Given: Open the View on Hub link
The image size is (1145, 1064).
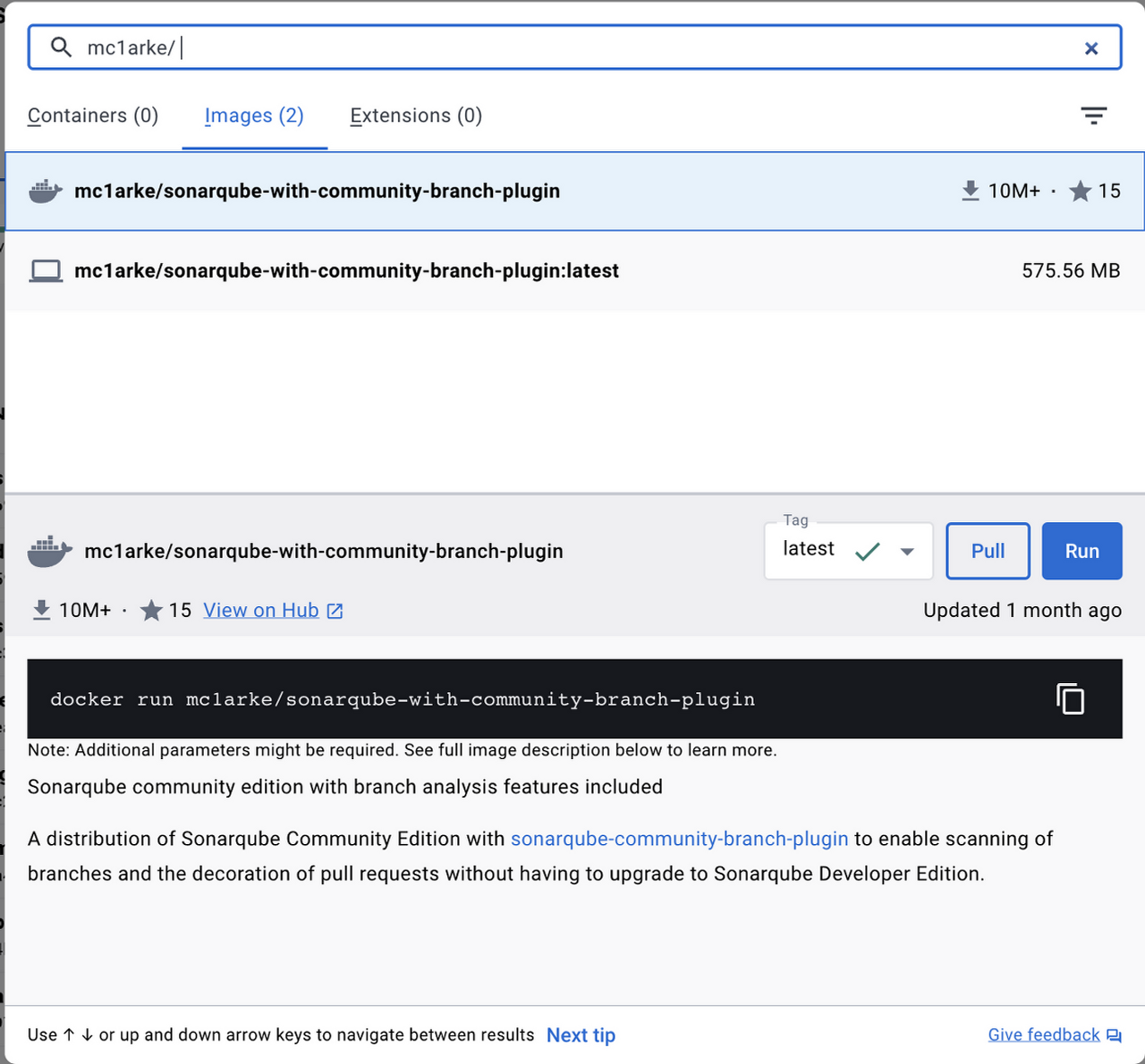Looking at the screenshot, I should pos(260,610).
